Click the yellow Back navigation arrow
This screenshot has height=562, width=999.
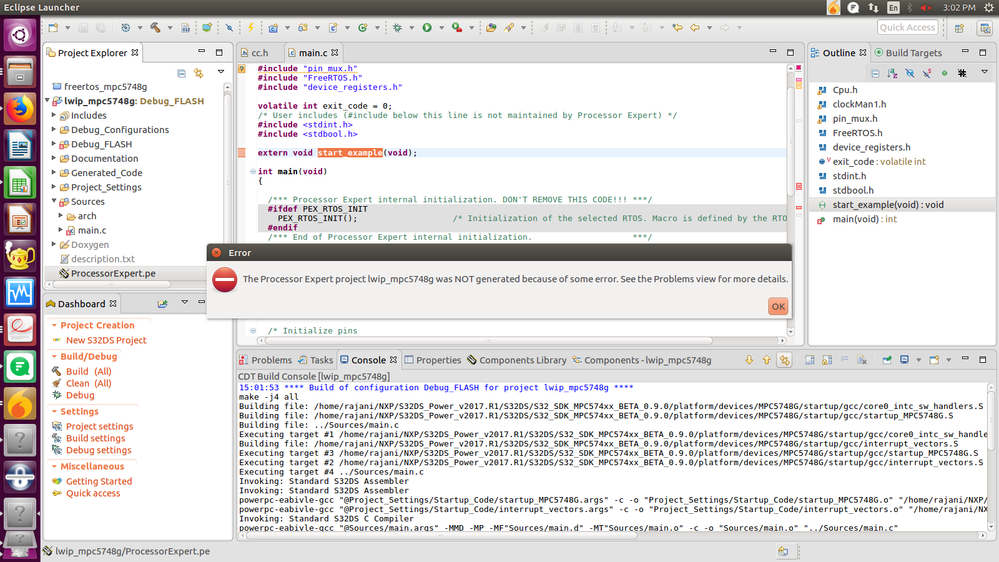click(x=695, y=27)
